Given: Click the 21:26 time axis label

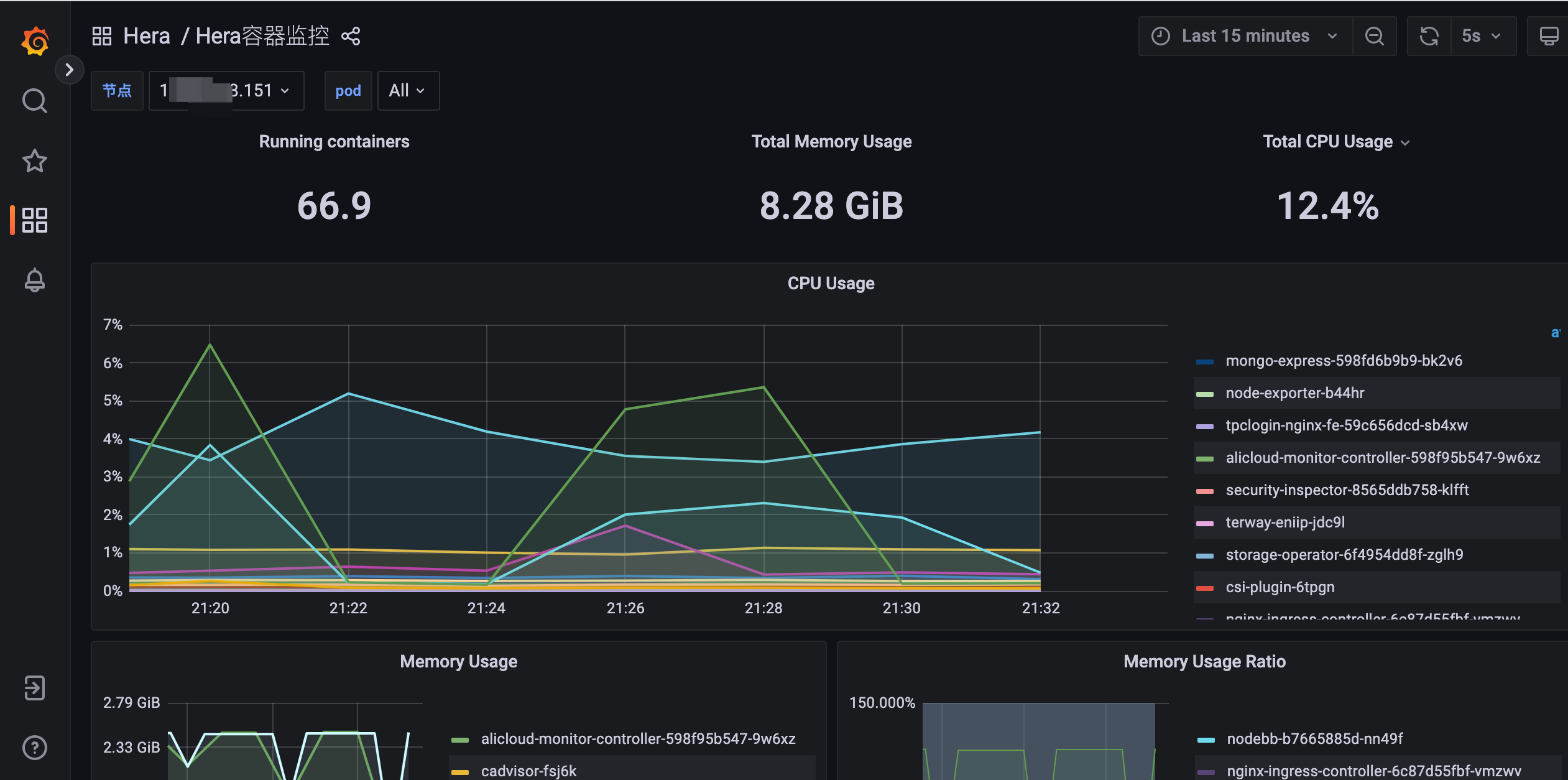Looking at the screenshot, I should pyautogui.click(x=625, y=608).
